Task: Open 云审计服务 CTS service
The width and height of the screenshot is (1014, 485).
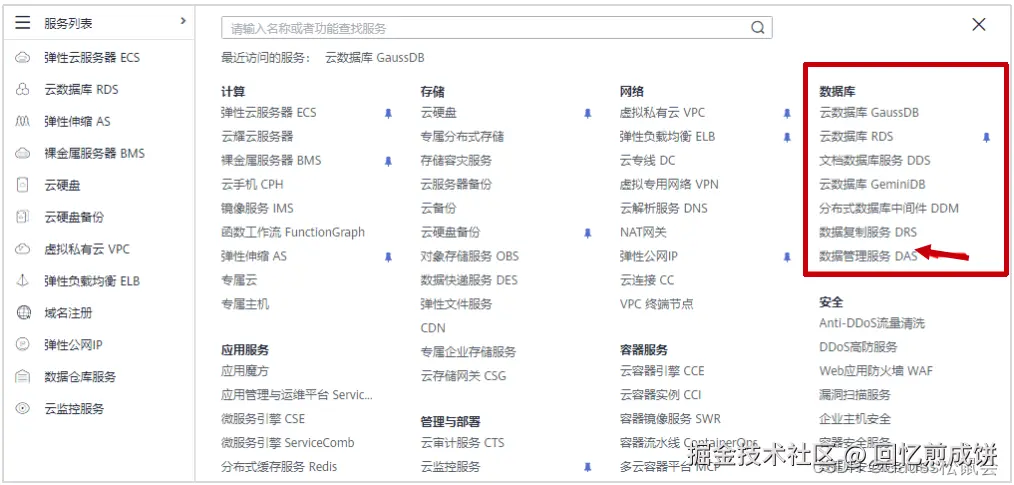Action: [462, 443]
